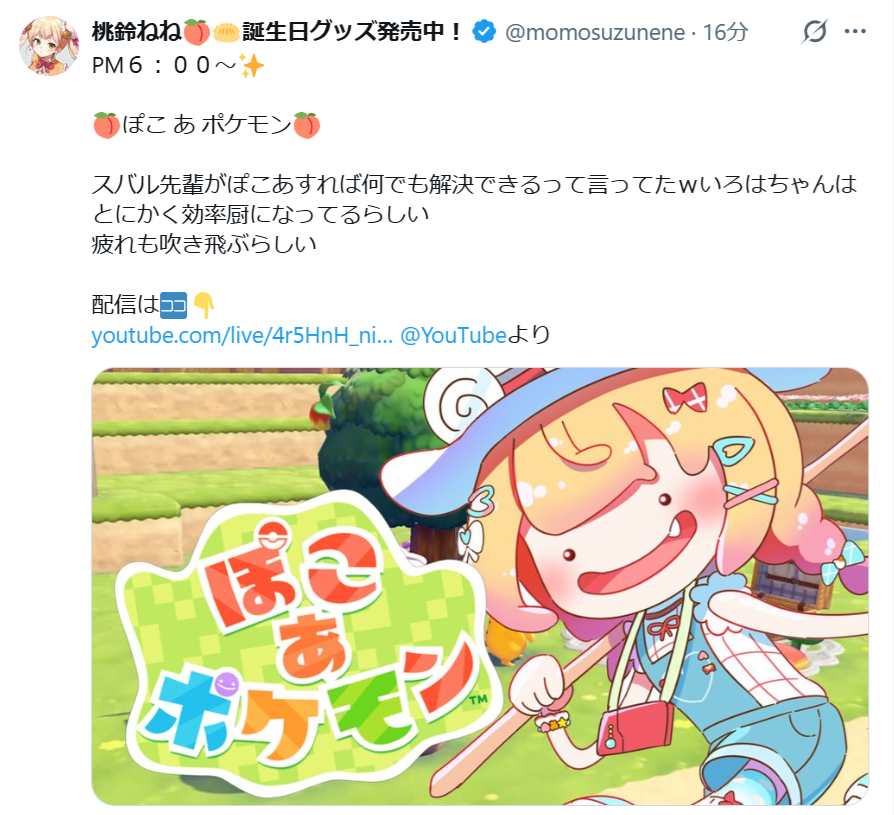Viewport: 894px width, 815px height.
Task: Open the 16分 timestamp link
Action: click(725, 33)
